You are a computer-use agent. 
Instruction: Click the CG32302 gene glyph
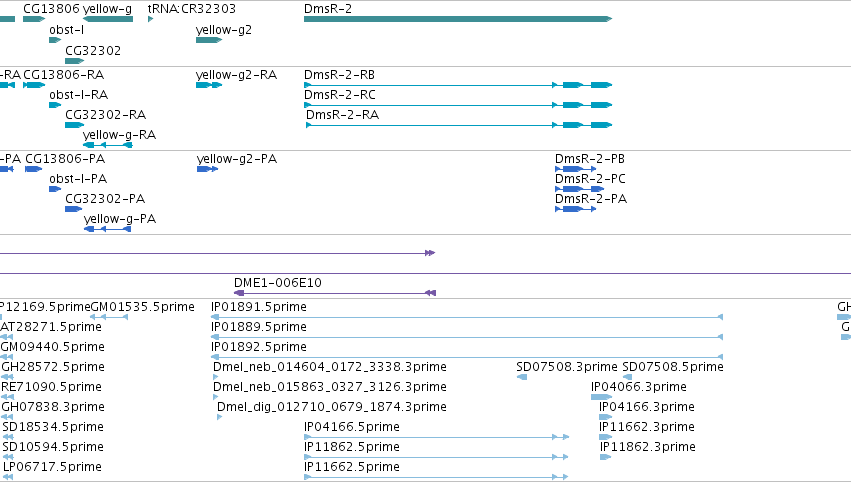tap(74, 61)
